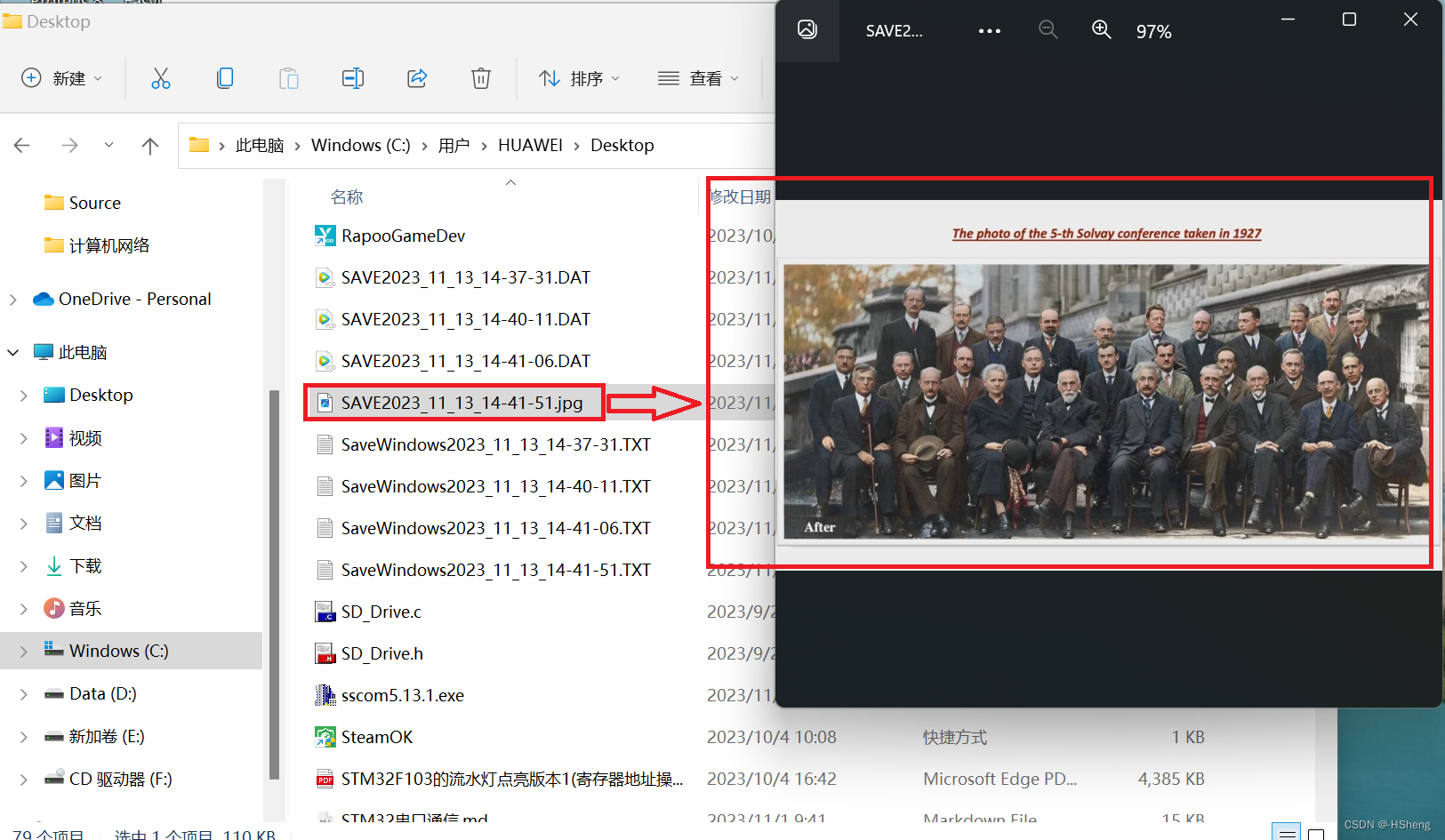1445x840 pixels.
Task: Expand the 视频 tree node
Action: tap(24, 438)
